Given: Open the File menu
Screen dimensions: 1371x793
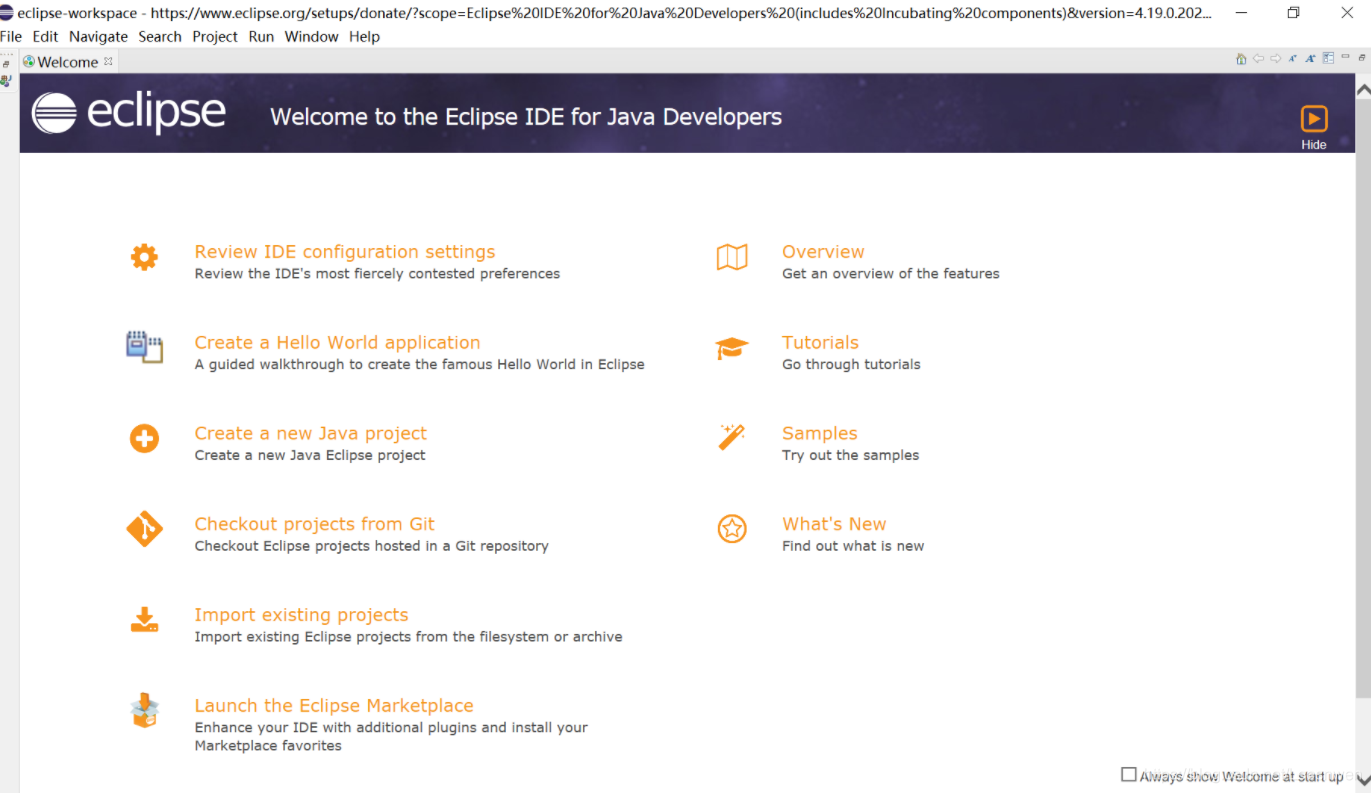Looking at the screenshot, I should (x=11, y=36).
